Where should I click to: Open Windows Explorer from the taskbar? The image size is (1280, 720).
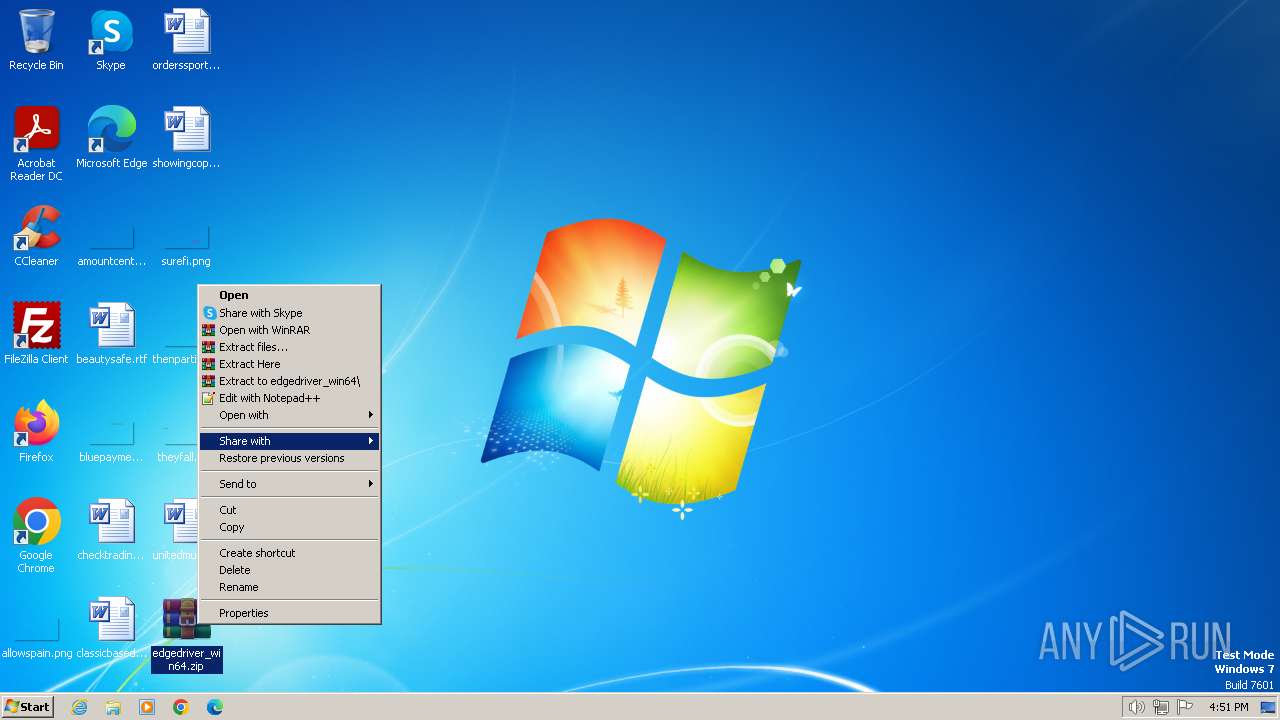pos(113,707)
